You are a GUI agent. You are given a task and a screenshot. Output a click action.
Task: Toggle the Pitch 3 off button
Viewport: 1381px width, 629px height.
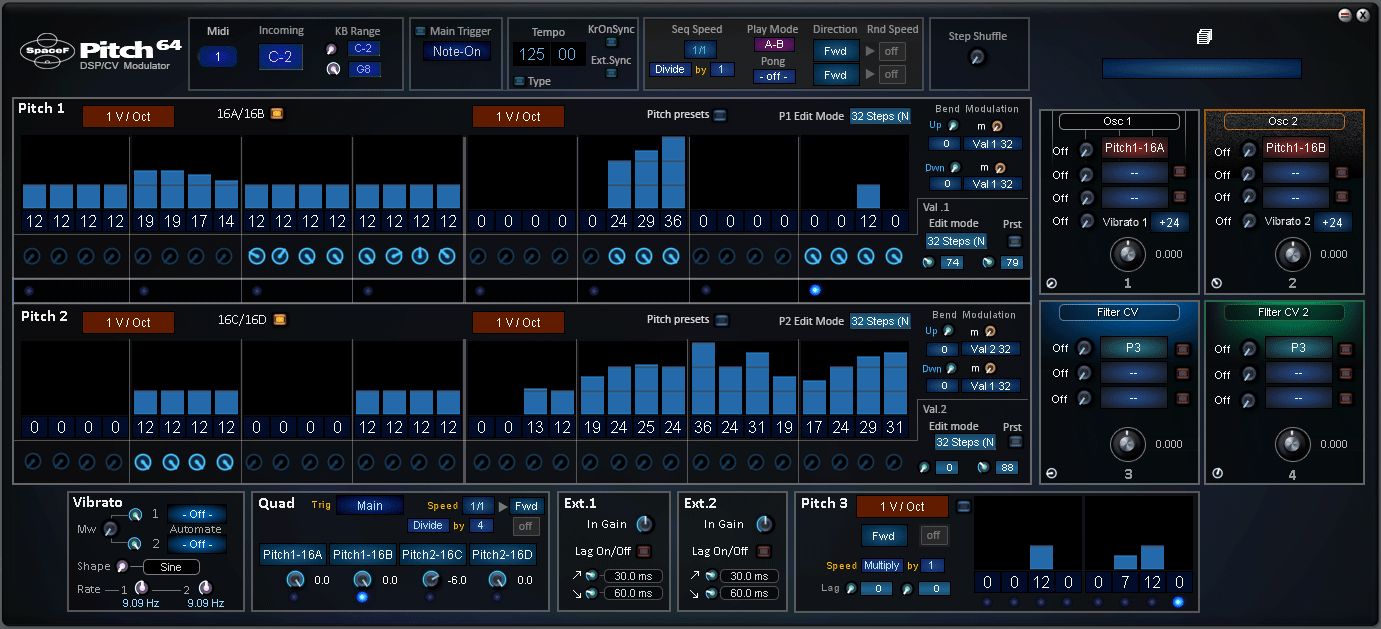point(933,535)
